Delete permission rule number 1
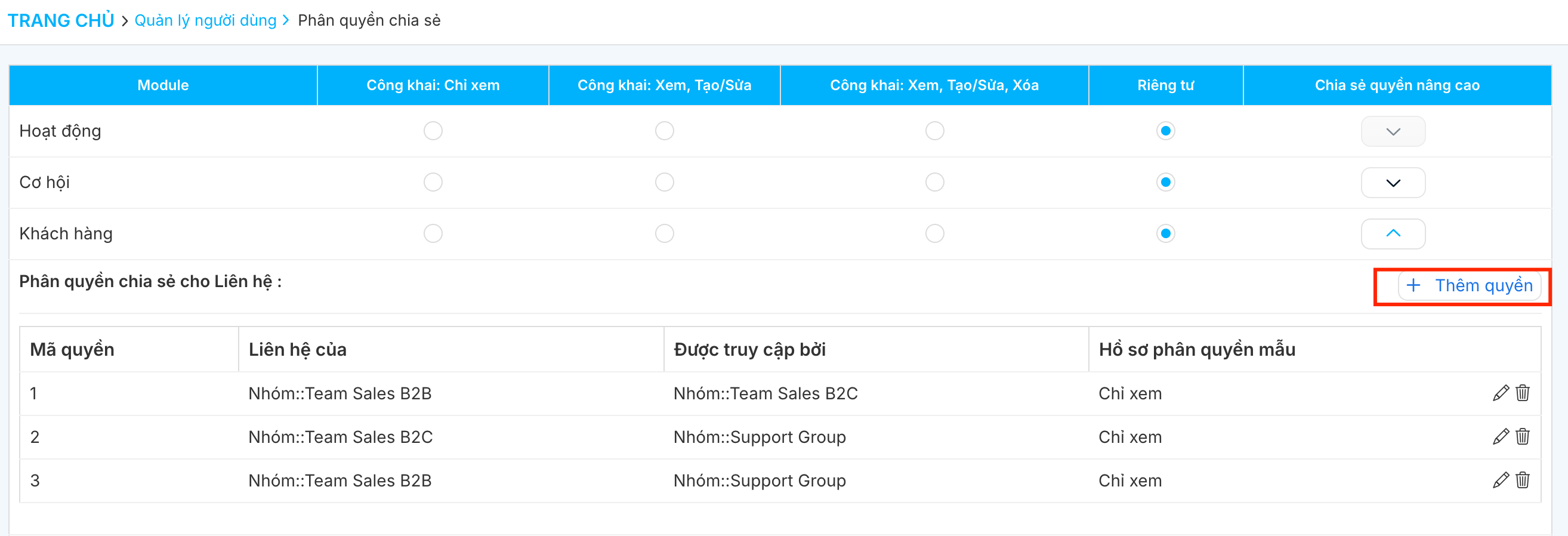The width and height of the screenshot is (1568, 536). click(x=1522, y=393)
